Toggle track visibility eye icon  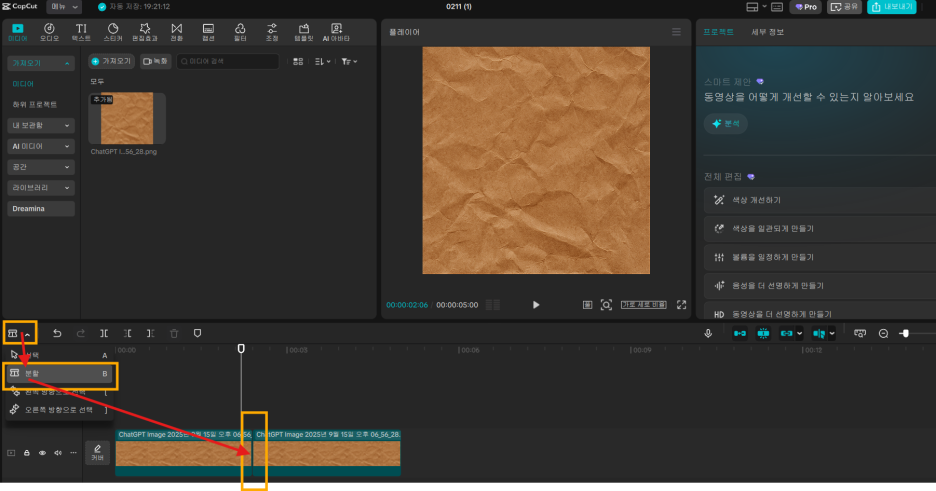coord(42,453)
